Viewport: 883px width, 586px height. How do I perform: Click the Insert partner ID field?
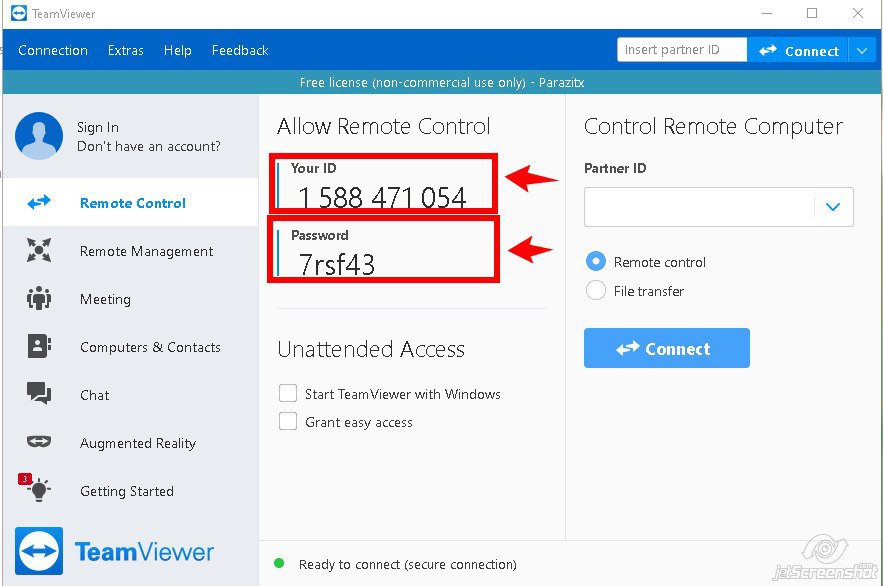(x=681, y=50)
